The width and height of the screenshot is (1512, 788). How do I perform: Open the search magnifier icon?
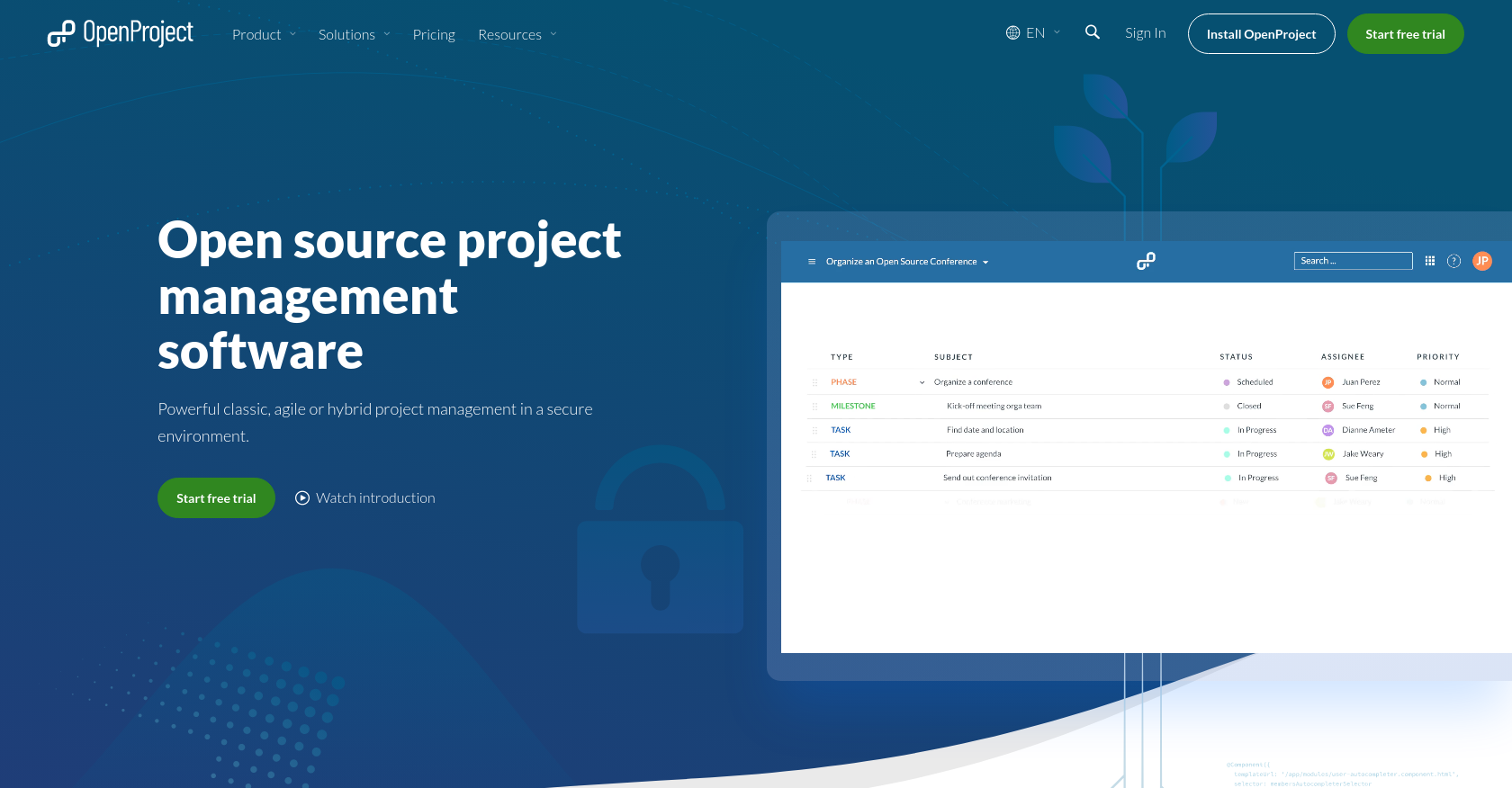click(1093, 32)
